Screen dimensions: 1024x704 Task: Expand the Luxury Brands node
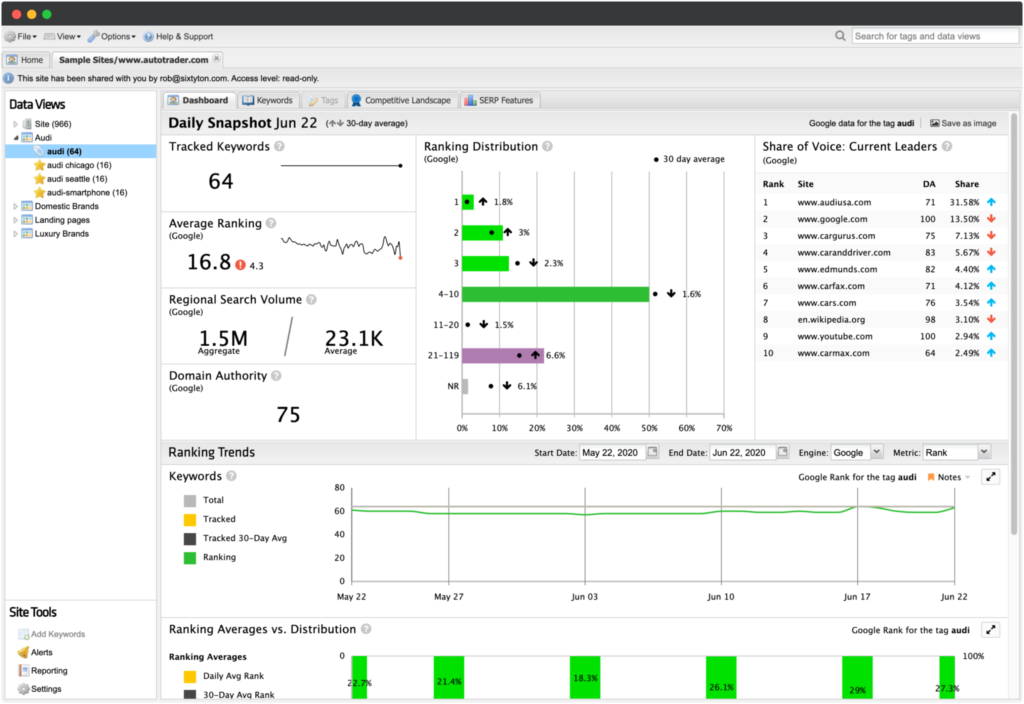[16, 234]
